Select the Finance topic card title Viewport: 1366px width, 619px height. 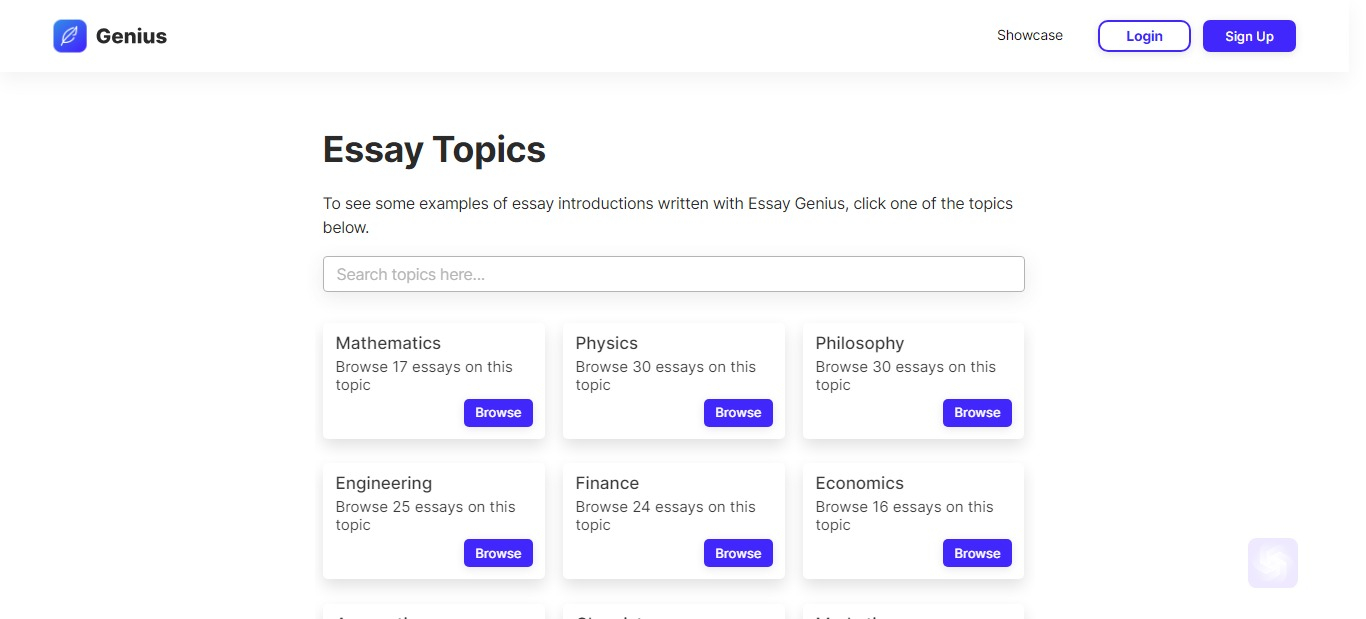coord(607,483)
